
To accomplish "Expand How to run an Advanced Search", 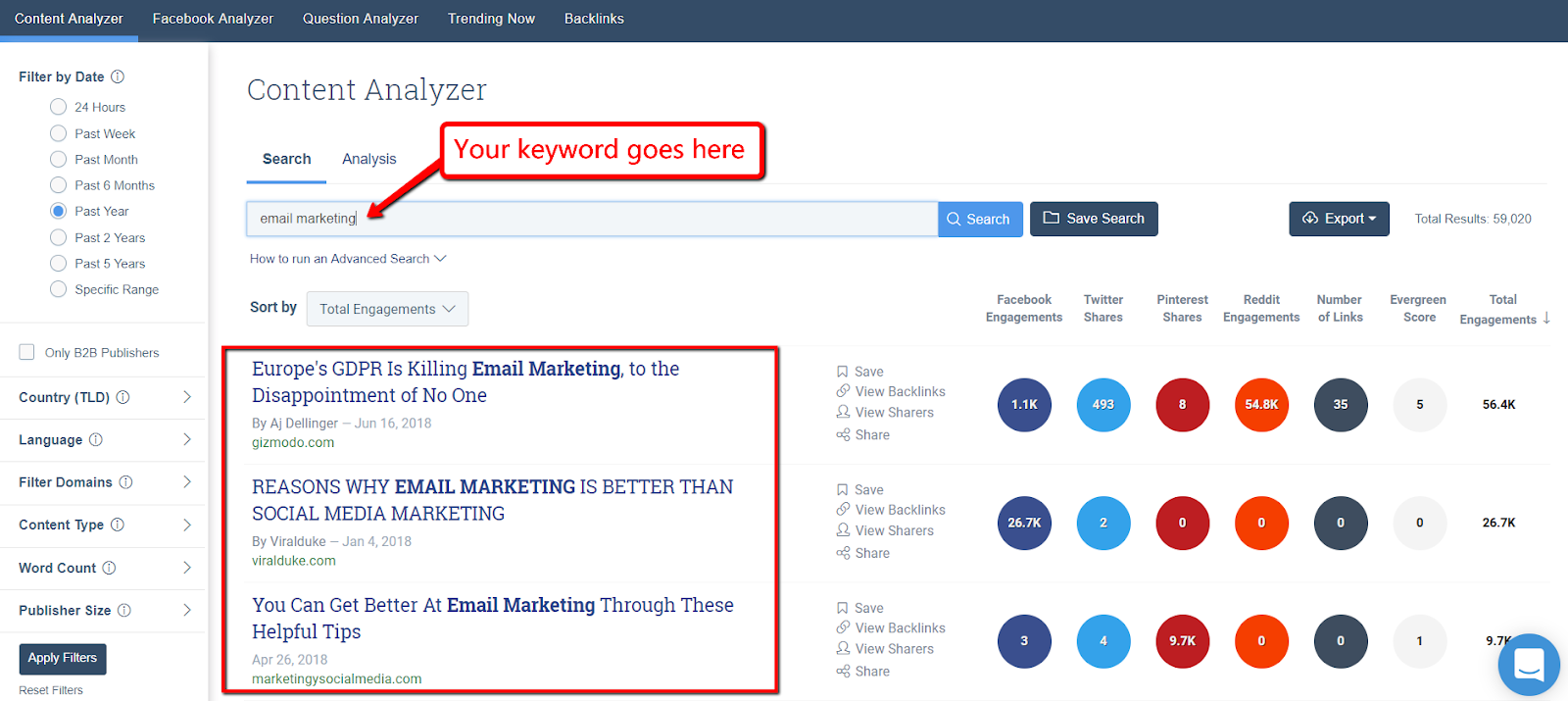I will (x=348, y=259).
